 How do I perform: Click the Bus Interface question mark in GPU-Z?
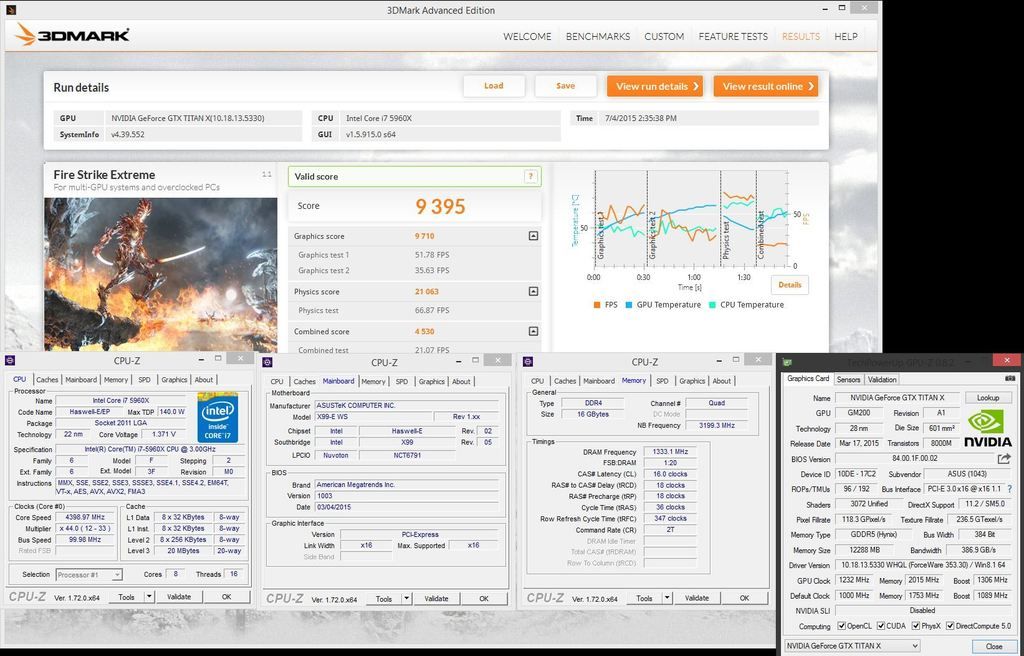pyautogui.click(x=1010, y=489)
